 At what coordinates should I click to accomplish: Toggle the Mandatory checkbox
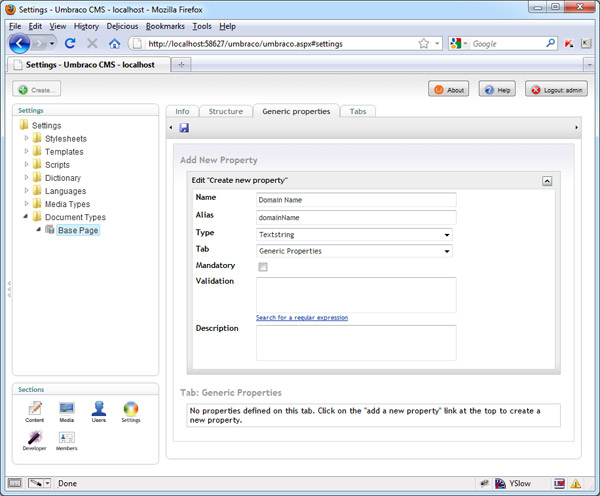point(263,267)
